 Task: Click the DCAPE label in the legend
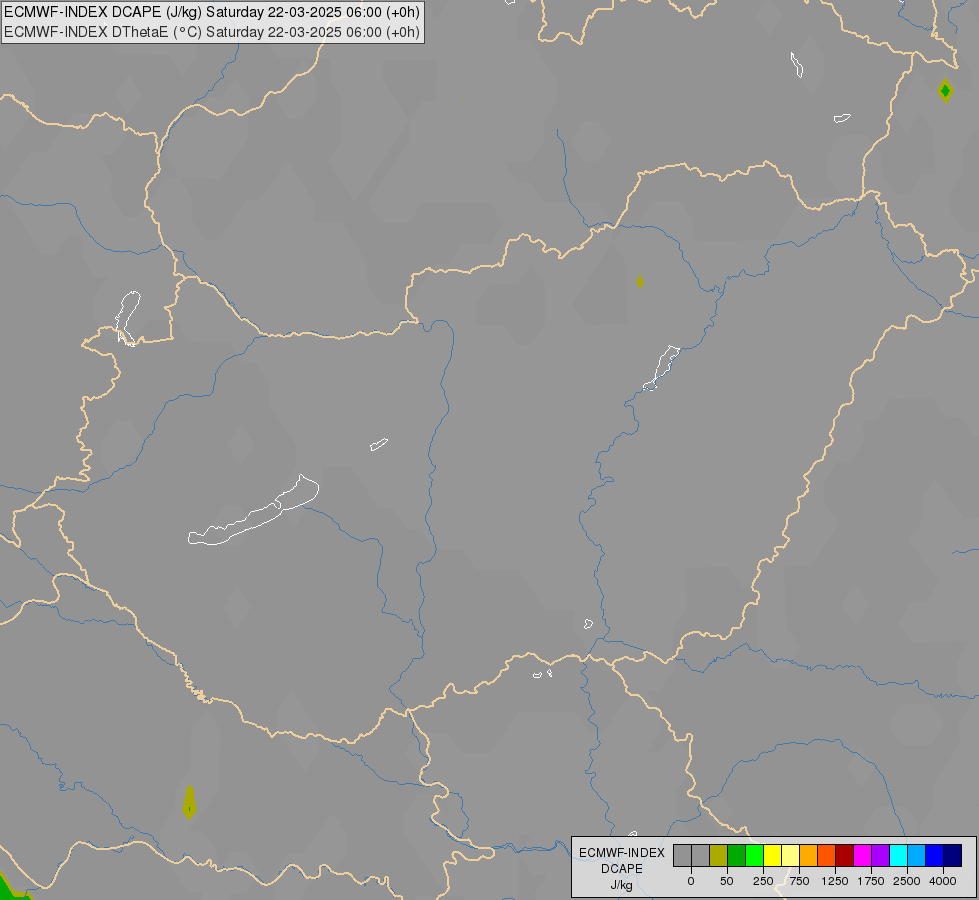tap(622, 869)
